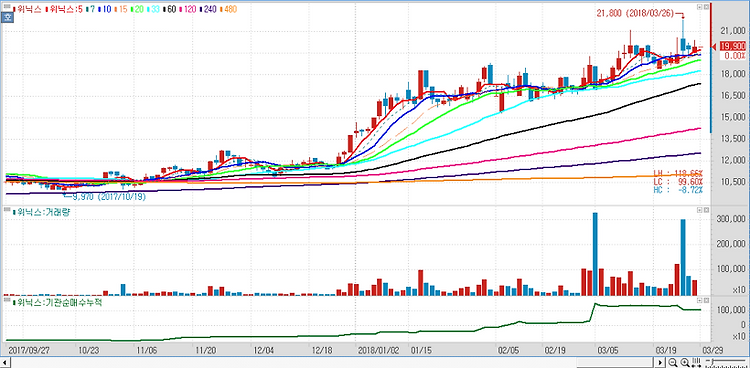Viewport: 750px width, 368px height.
Task: Click the 2018/01/02 date axis label
Action: point(378,349)
